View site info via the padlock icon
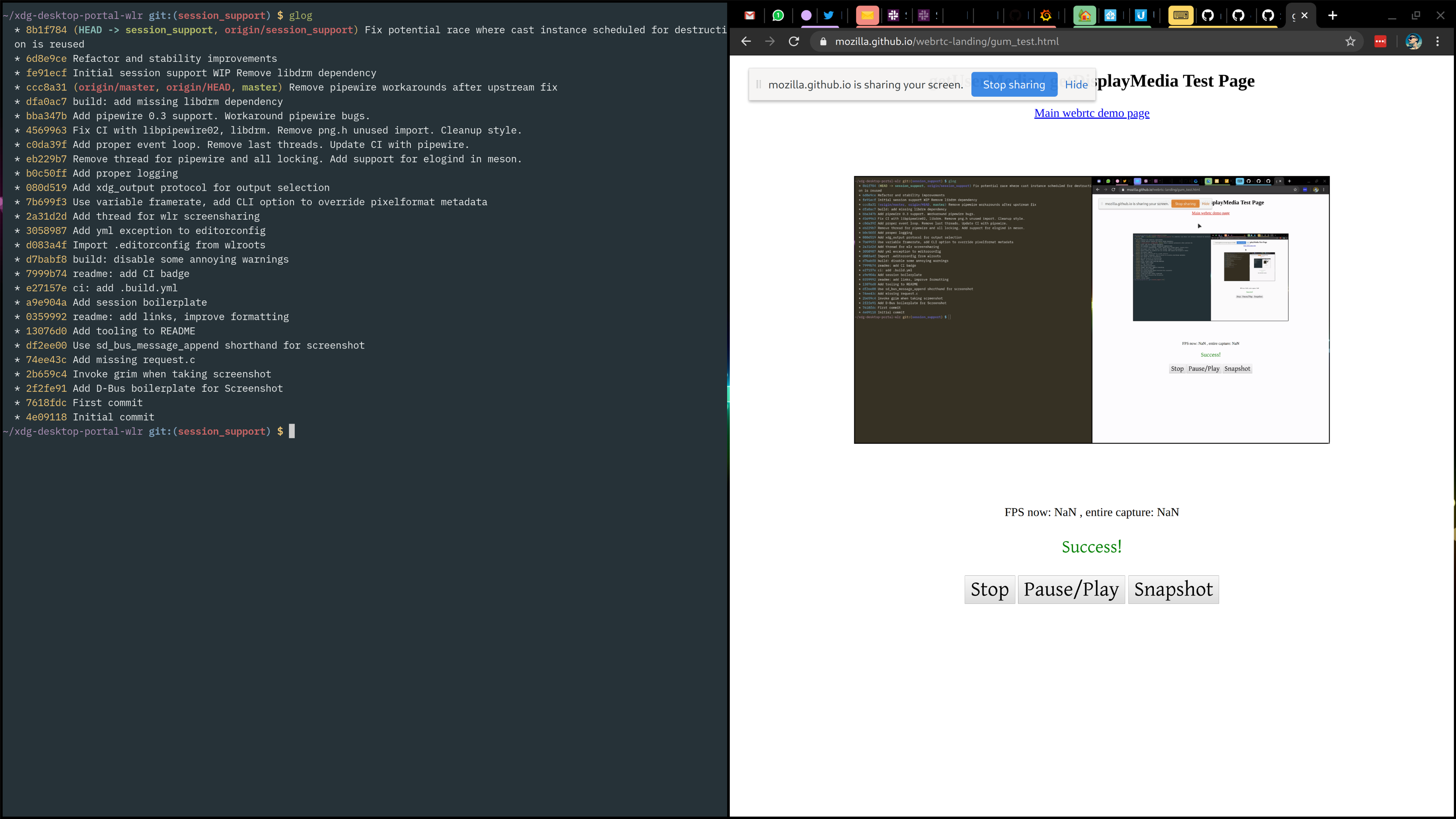 (x=823, y=41)
